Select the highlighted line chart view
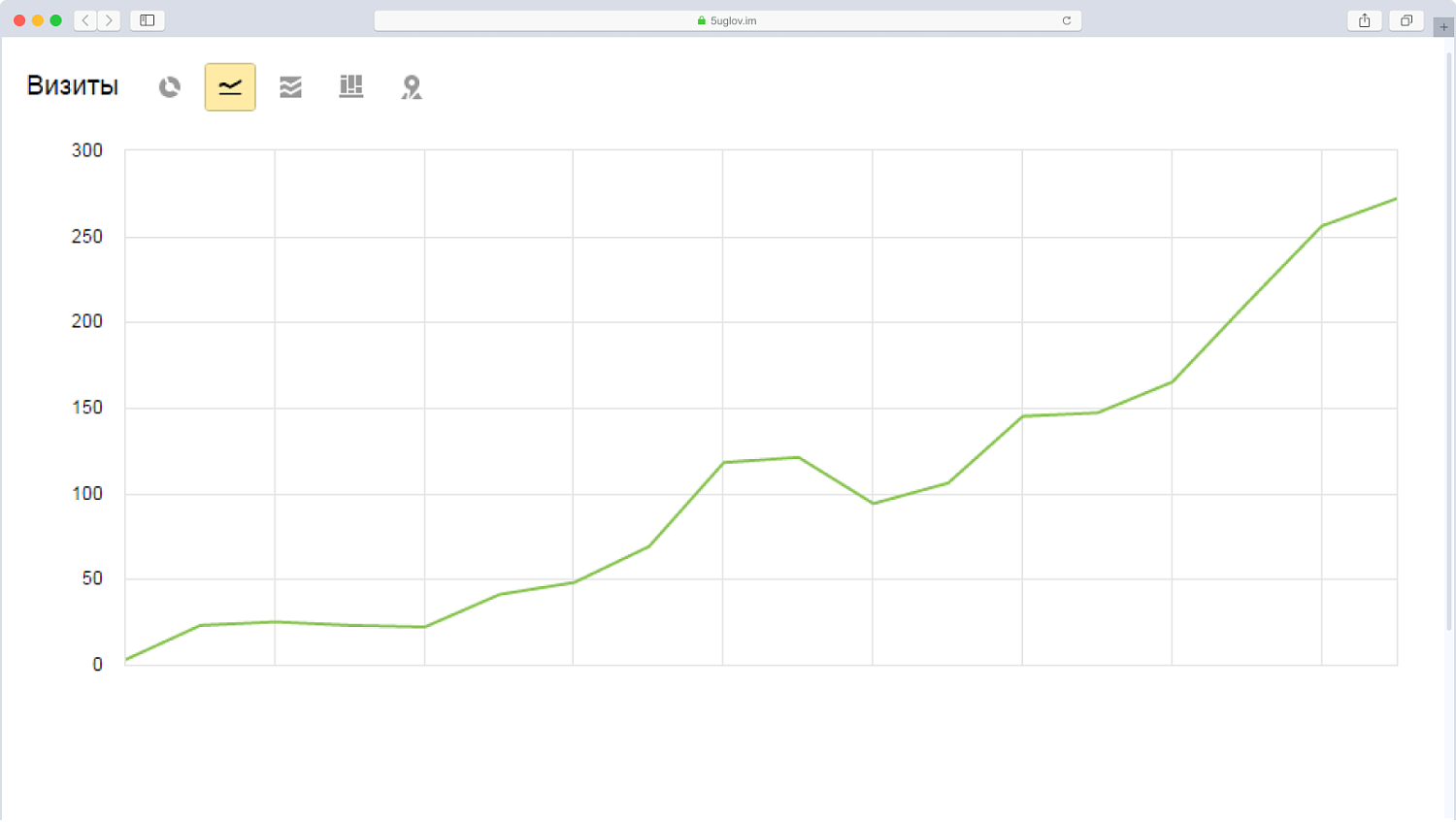Viewport: 1456px width, 822px height. (x=230, y=87)
